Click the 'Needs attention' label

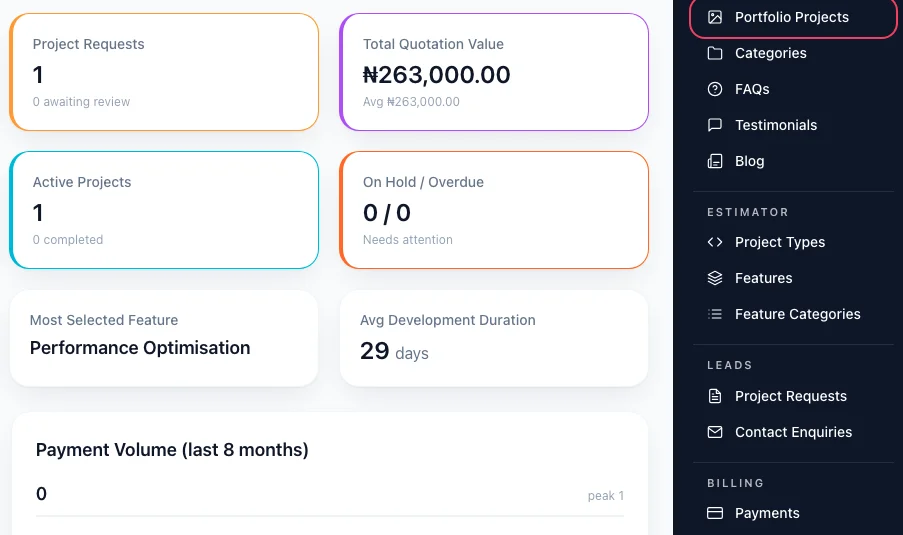pos(408,240)
